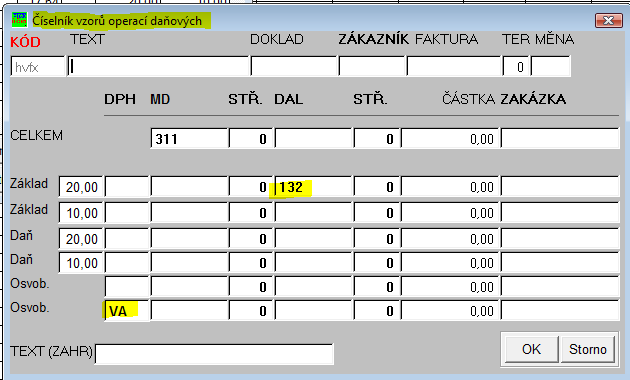Click the MĚNA input field
The height and width of the screenshot is (380, 630).
[550, 67]
